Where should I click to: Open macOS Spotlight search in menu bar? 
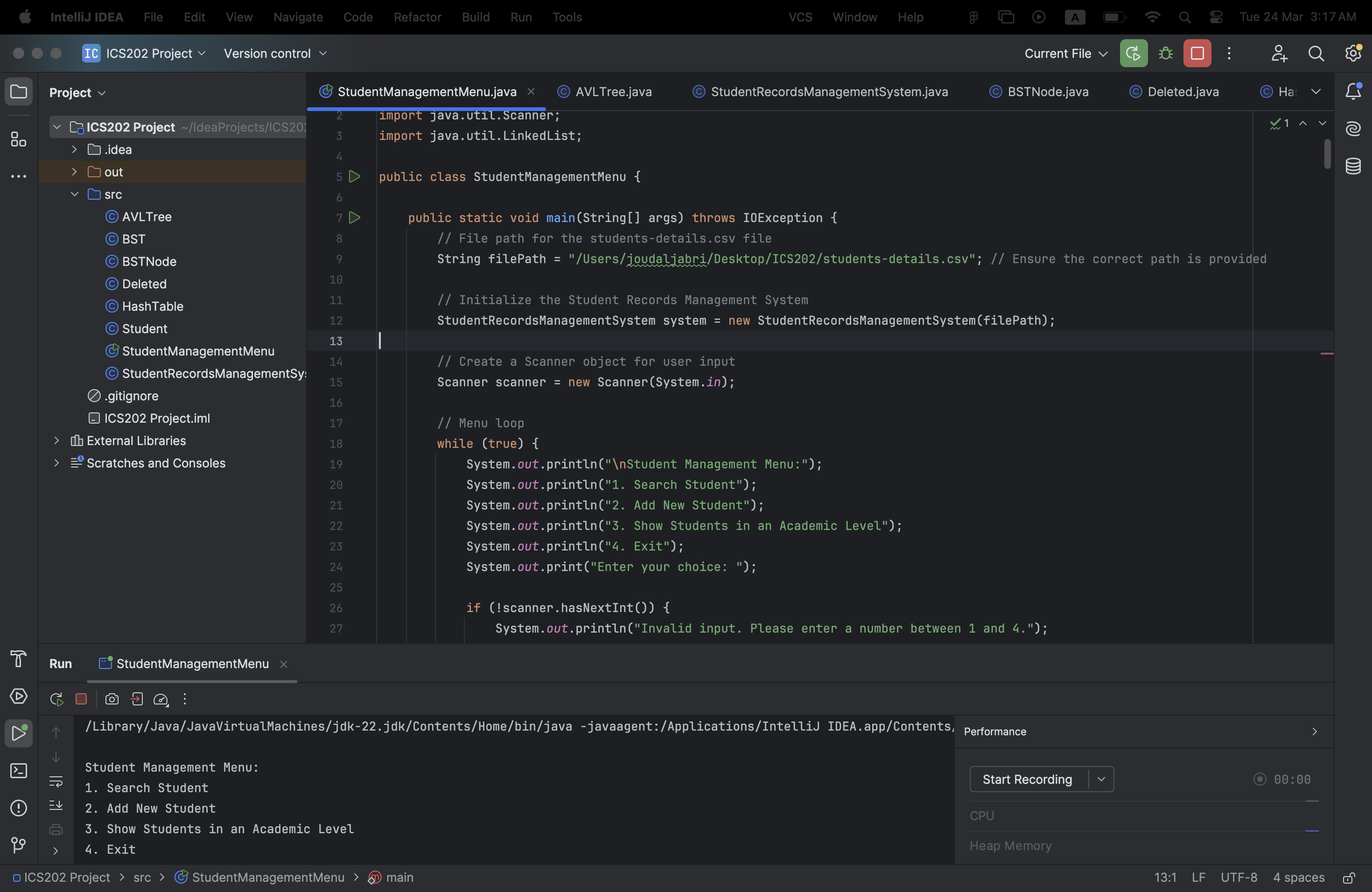[1185, 17]
